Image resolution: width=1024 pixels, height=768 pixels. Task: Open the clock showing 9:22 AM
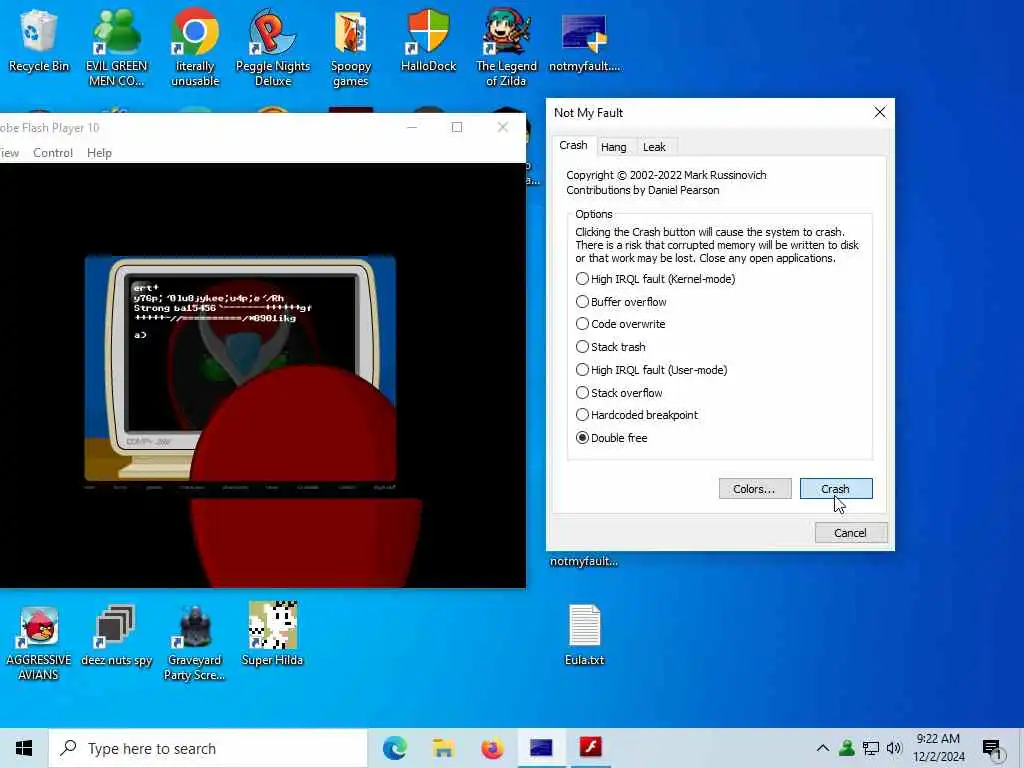938,748
